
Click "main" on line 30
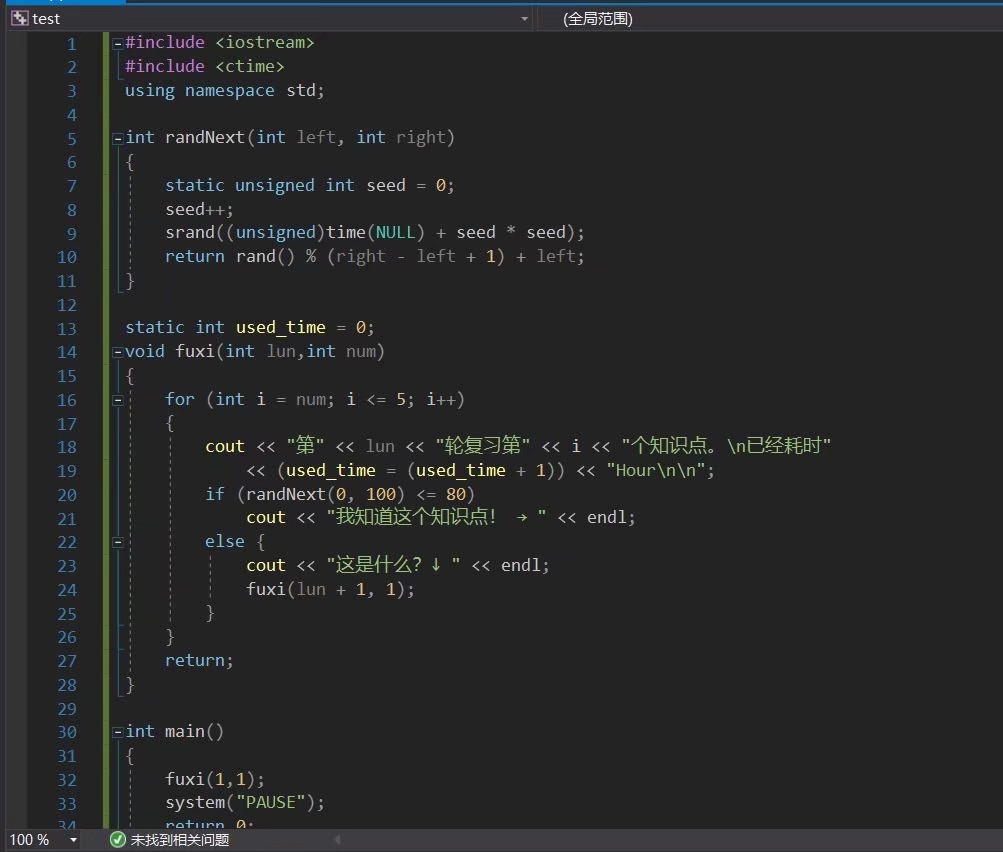click(x=184, y=731)
